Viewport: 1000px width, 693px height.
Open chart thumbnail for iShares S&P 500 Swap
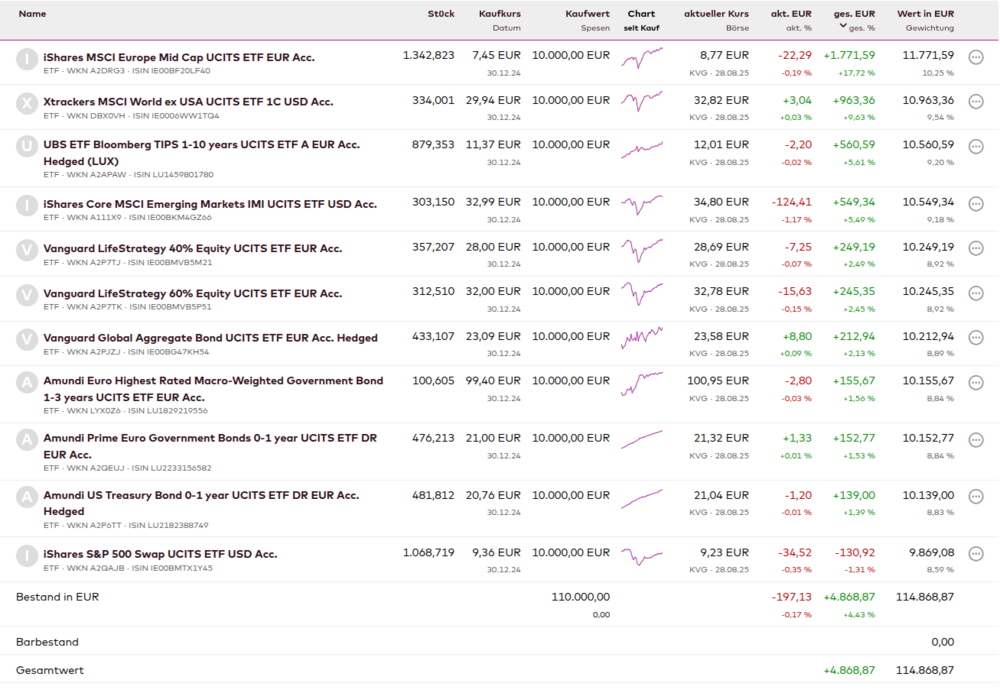642,556
